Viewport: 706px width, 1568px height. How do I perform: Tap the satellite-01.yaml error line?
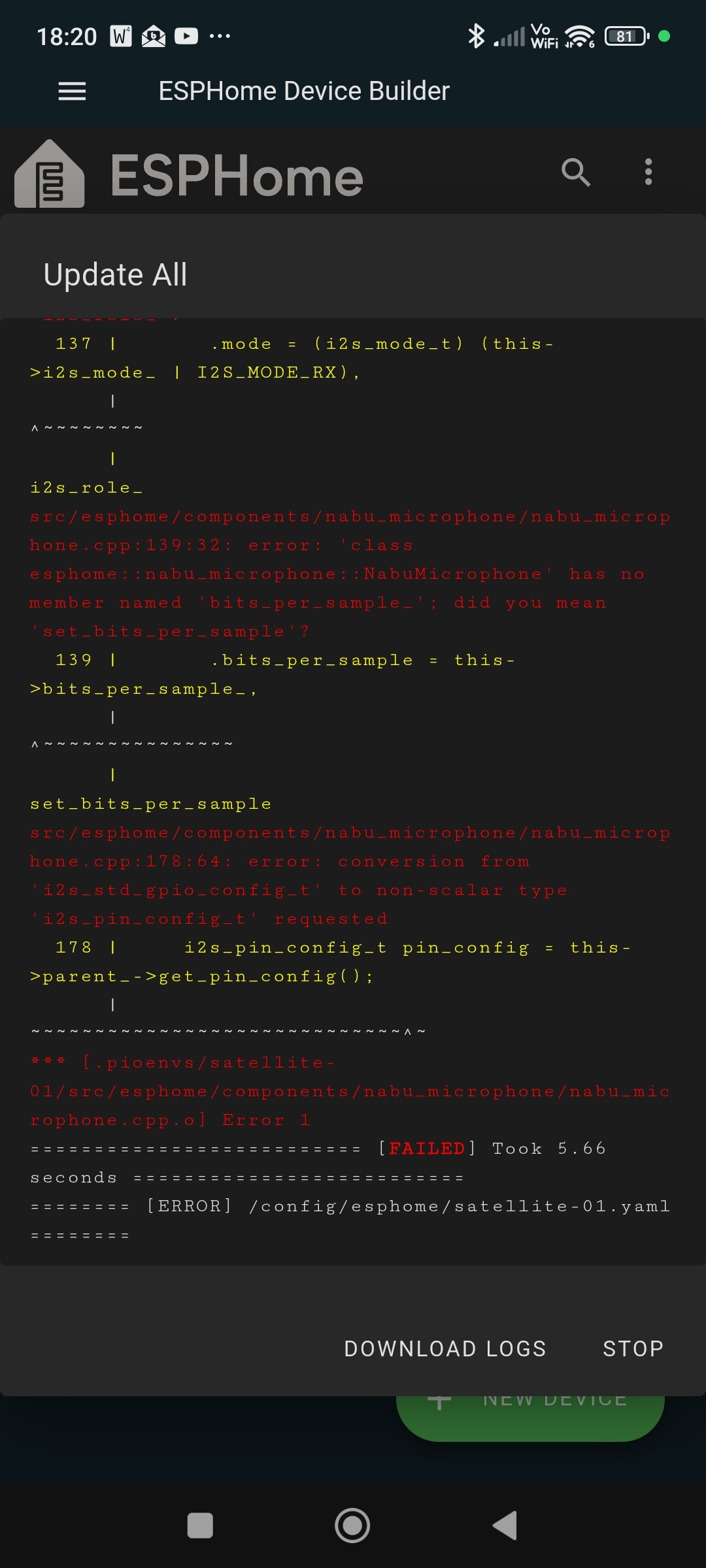(x=350, y=1220)
